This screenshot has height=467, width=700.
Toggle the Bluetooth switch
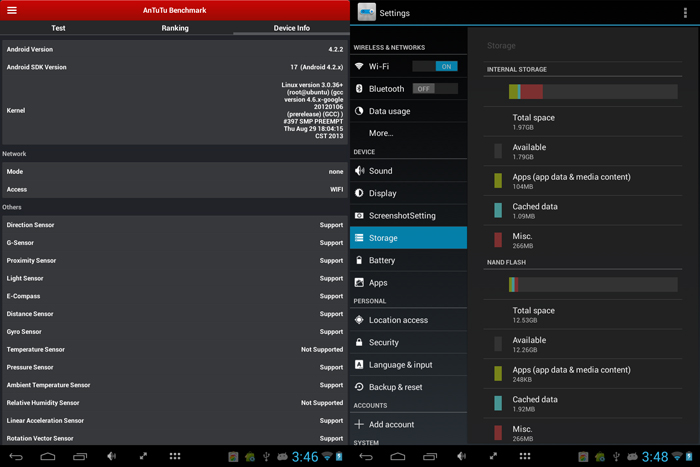tap(435, 88)
